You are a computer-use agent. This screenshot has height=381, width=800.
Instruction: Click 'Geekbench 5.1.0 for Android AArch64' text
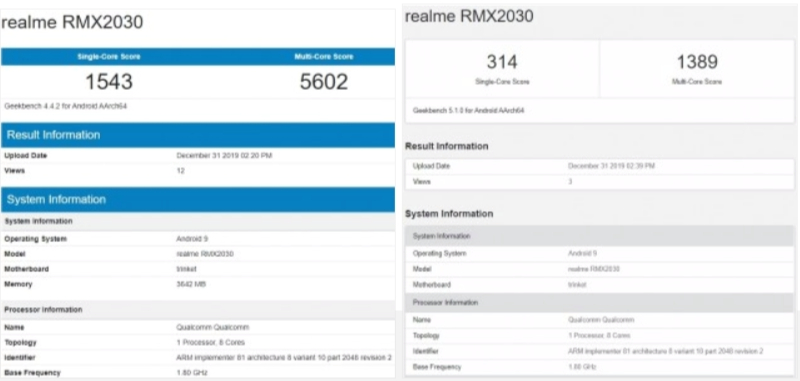click(468, 110)
